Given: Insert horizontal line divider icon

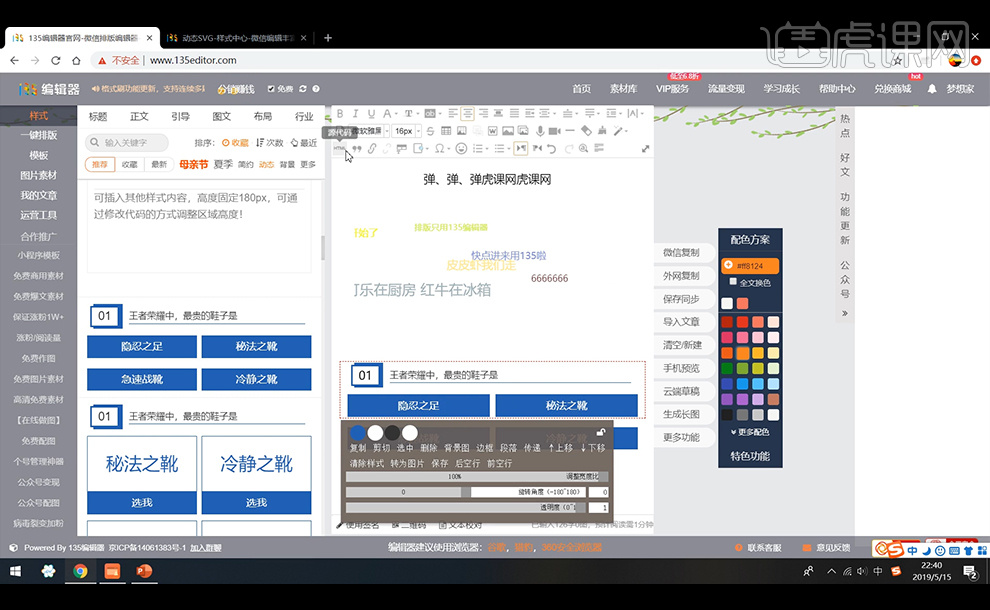Looking at the screenshot, I should click(x=570, y=131).
